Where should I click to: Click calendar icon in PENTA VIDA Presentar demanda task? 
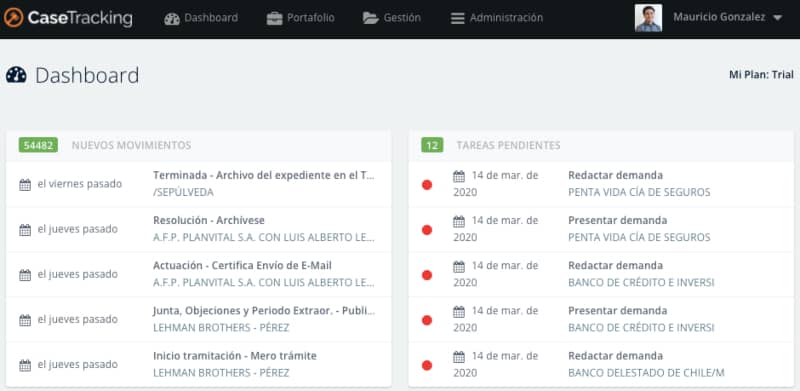pyautogui.click(x=459, y=222)
